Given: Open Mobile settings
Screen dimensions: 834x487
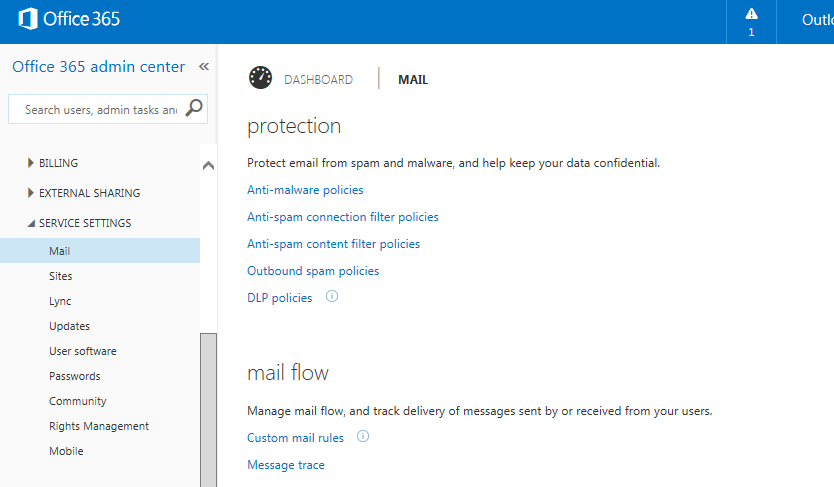Looking at the screenshot, I should coord(66,451).
